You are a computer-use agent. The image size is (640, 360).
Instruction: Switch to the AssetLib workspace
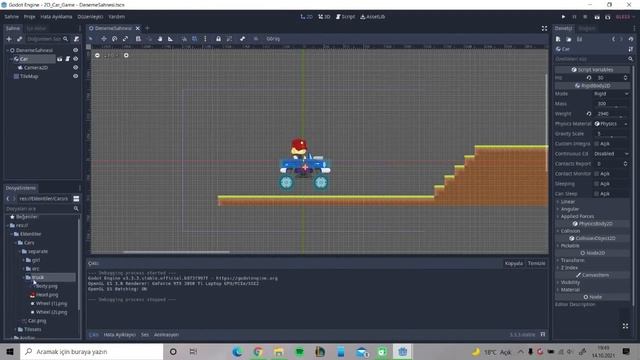click(x=373, y=17)
